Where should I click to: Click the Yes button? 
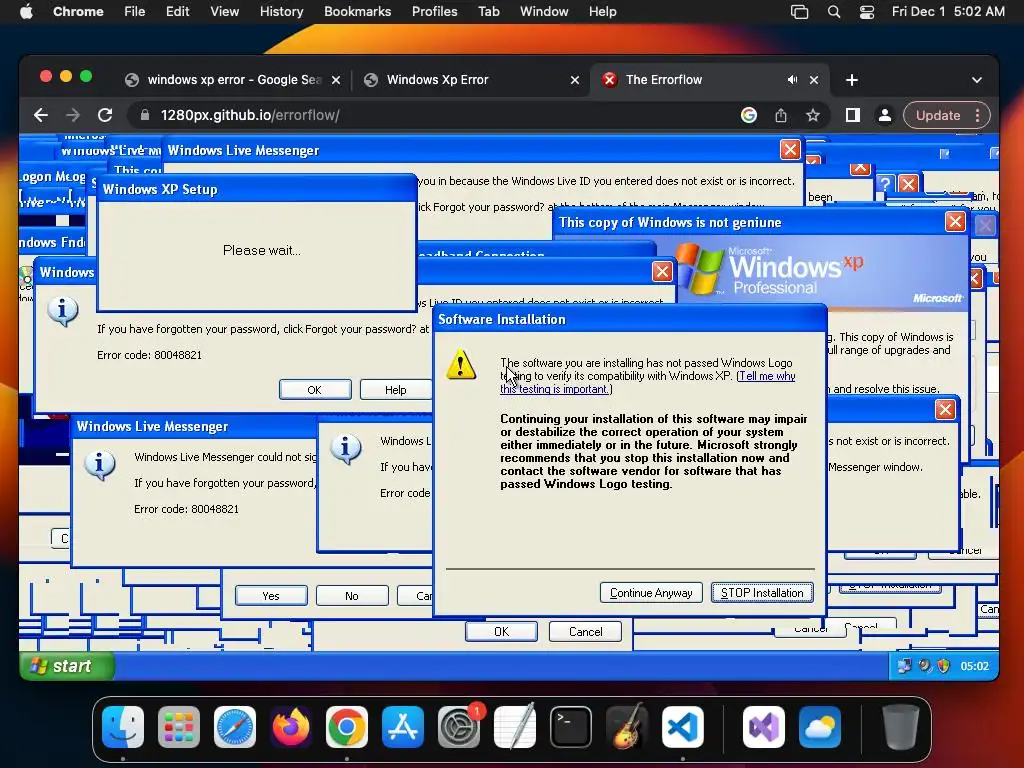click(271, 596)
